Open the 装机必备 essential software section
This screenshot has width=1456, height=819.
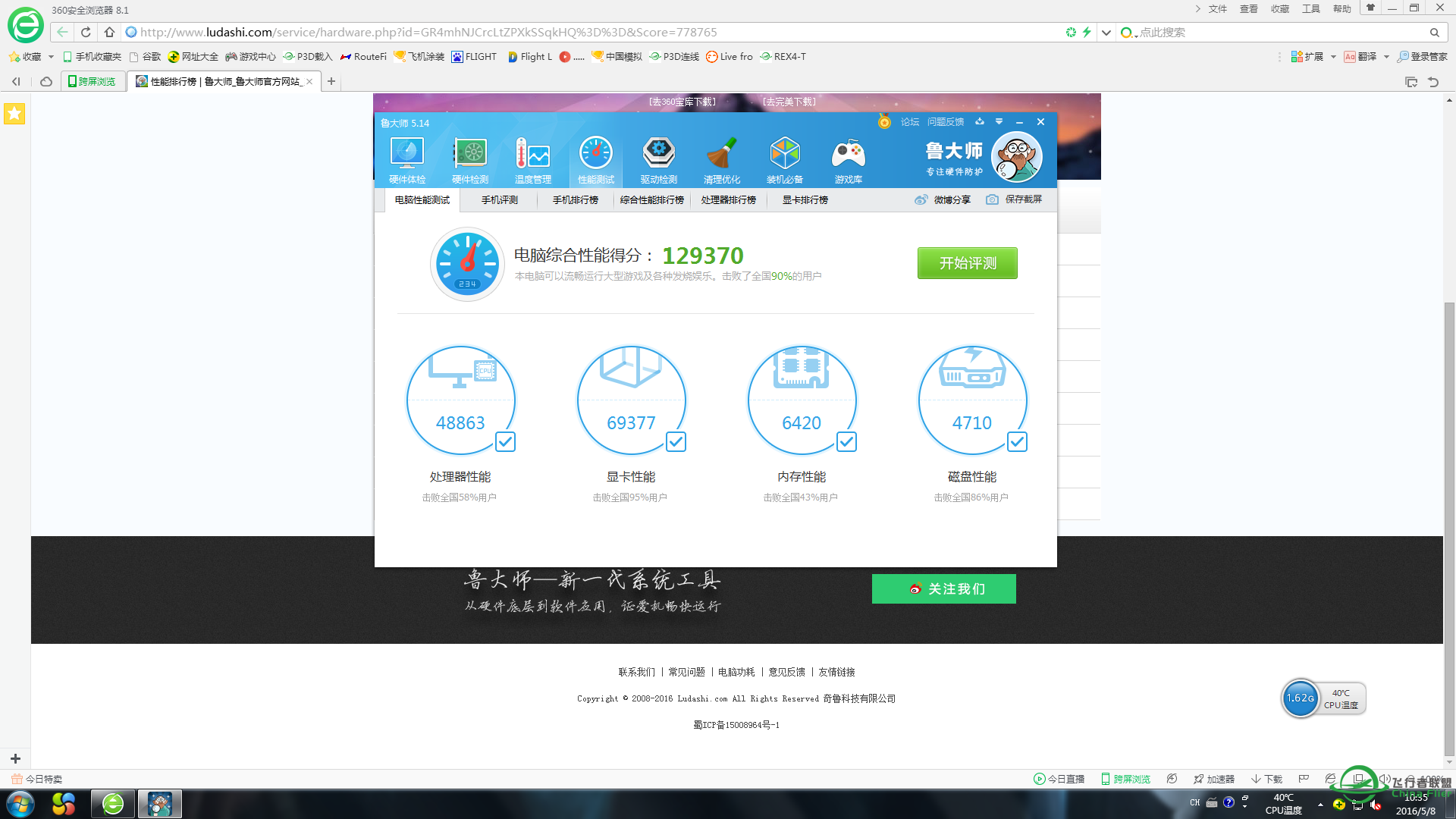(785, 157)
